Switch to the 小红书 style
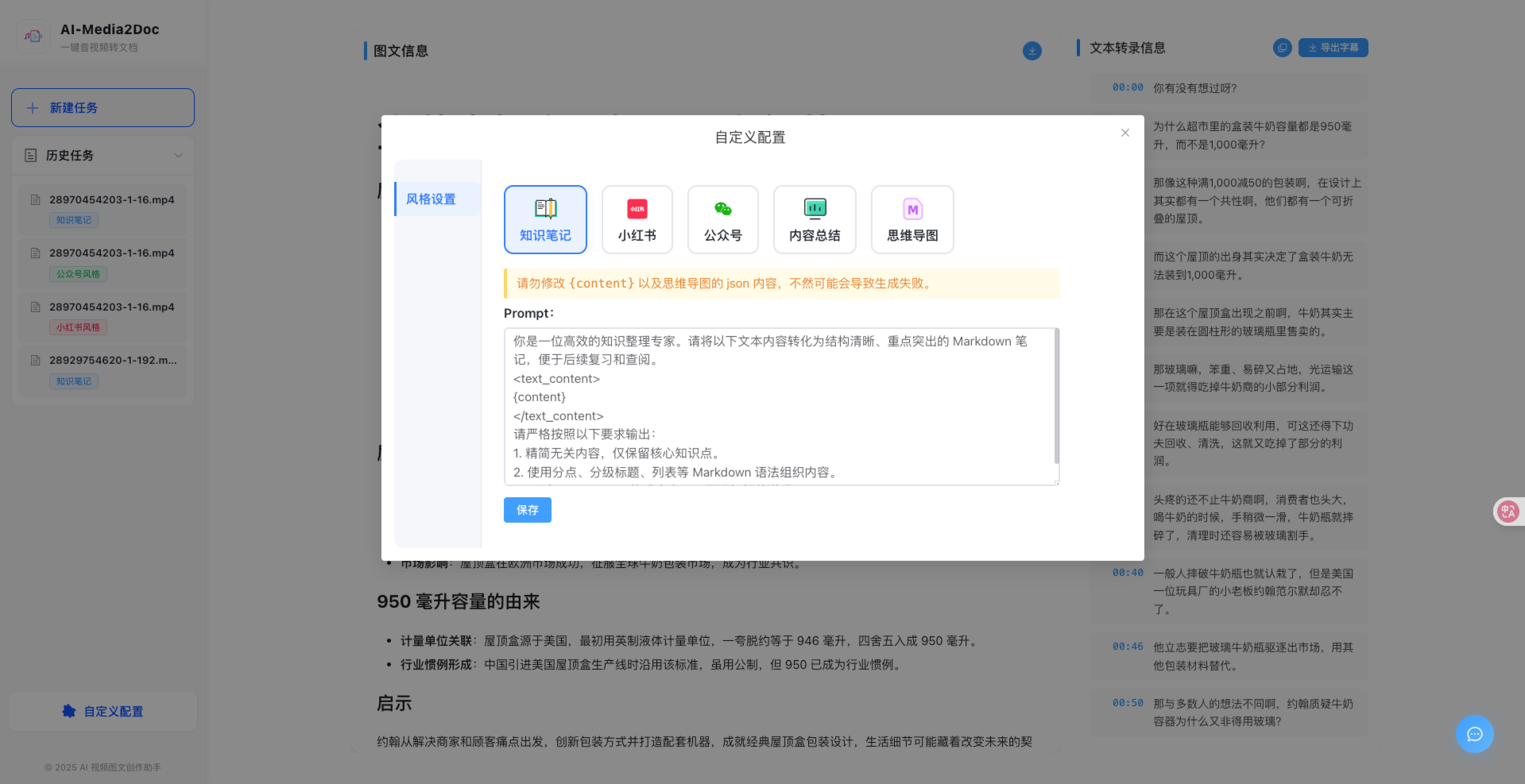Screen dimensions: 1525x784 pyautogui.click(x=637, y=219)
